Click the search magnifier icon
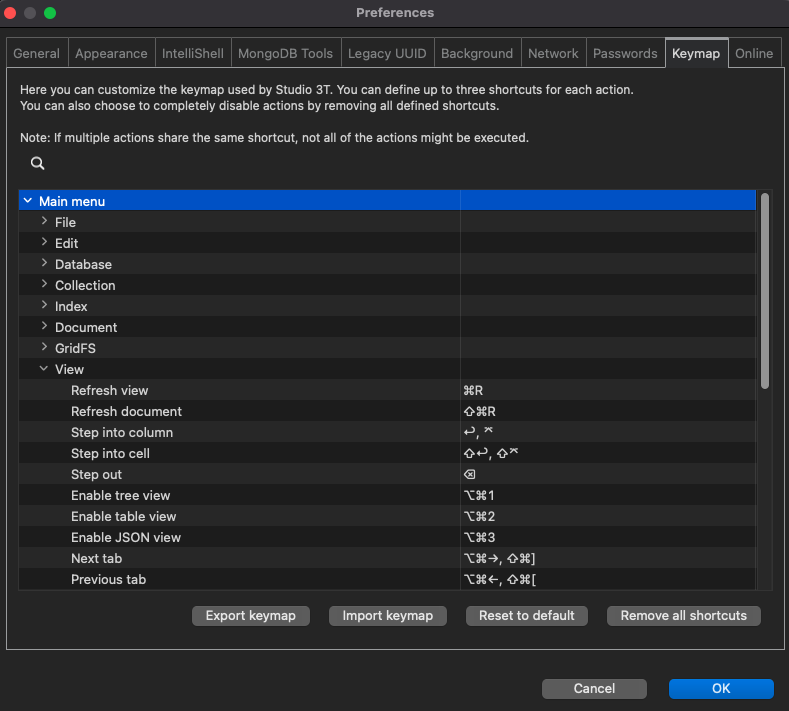The image size is (789, 711). click(37, 163)
